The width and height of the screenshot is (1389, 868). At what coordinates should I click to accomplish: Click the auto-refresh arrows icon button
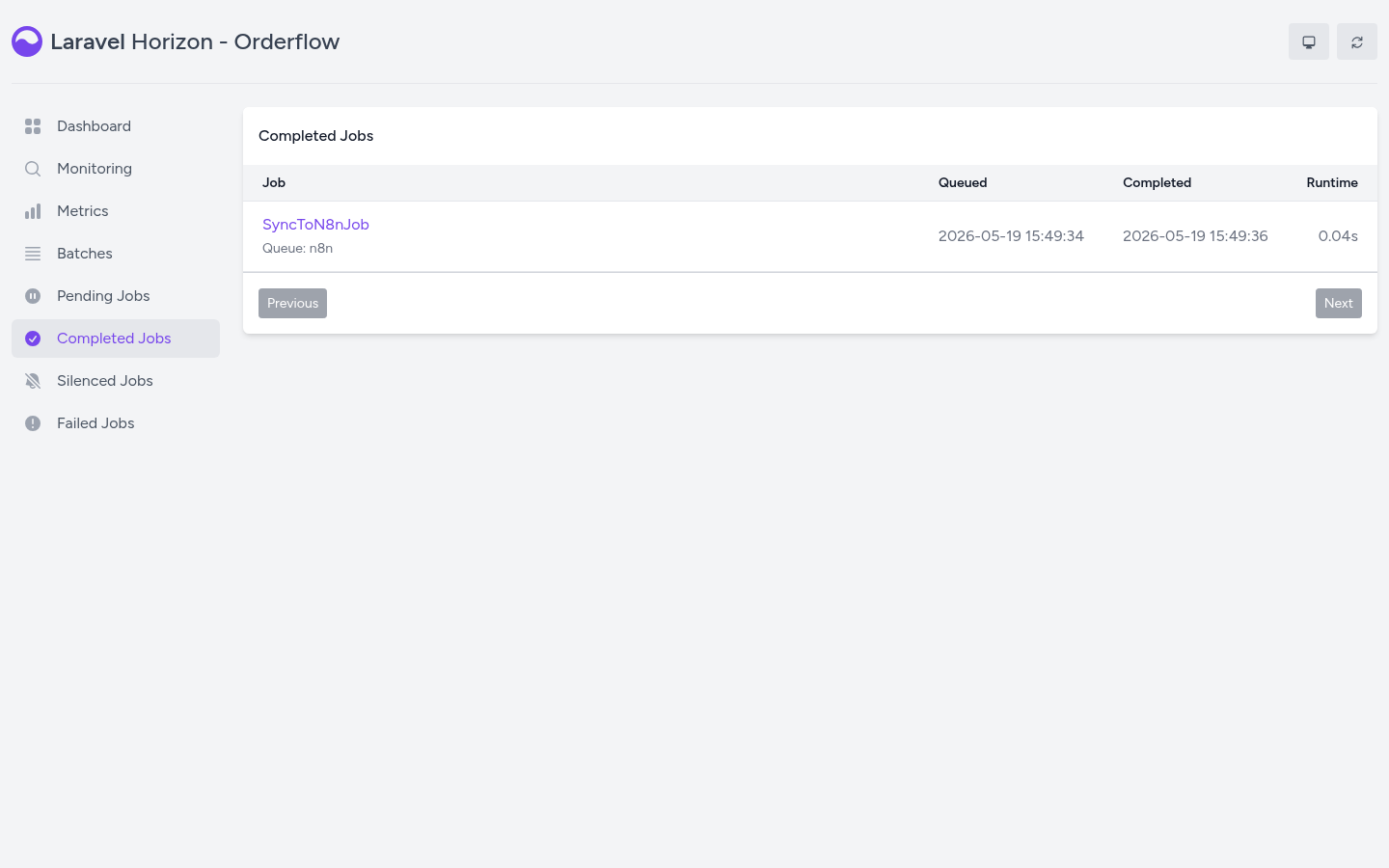(x=1357, y=41)
